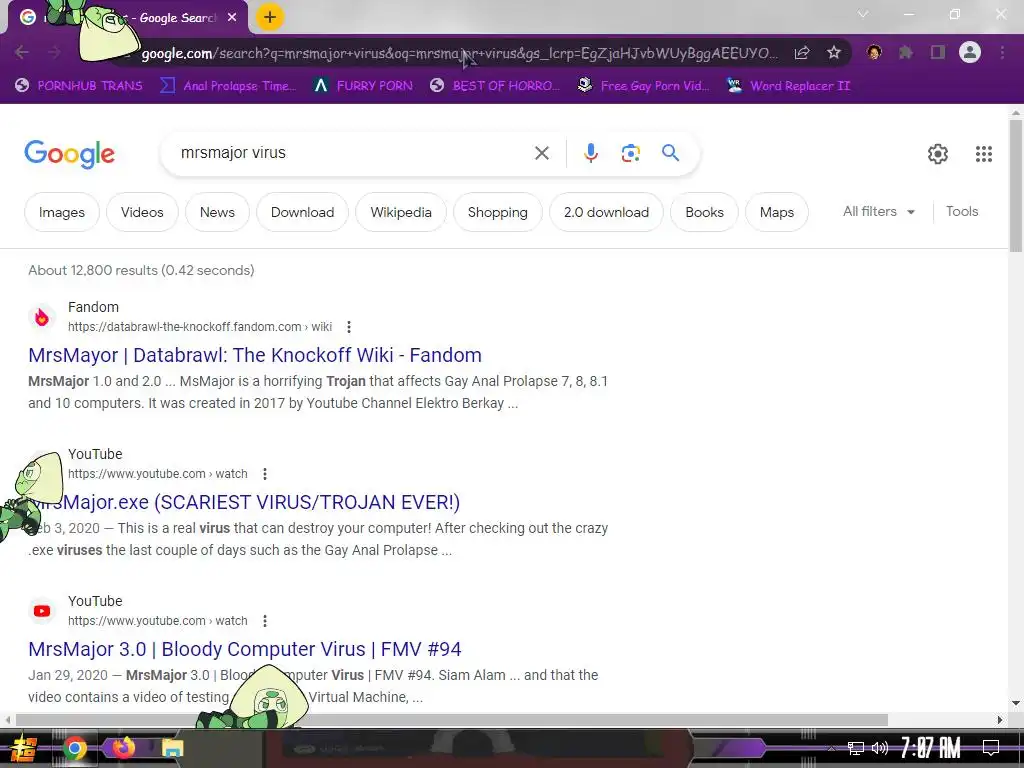Viewport: 1024px width, 768px height.
Task: Open search Tools
Action: tap(962, 212)
